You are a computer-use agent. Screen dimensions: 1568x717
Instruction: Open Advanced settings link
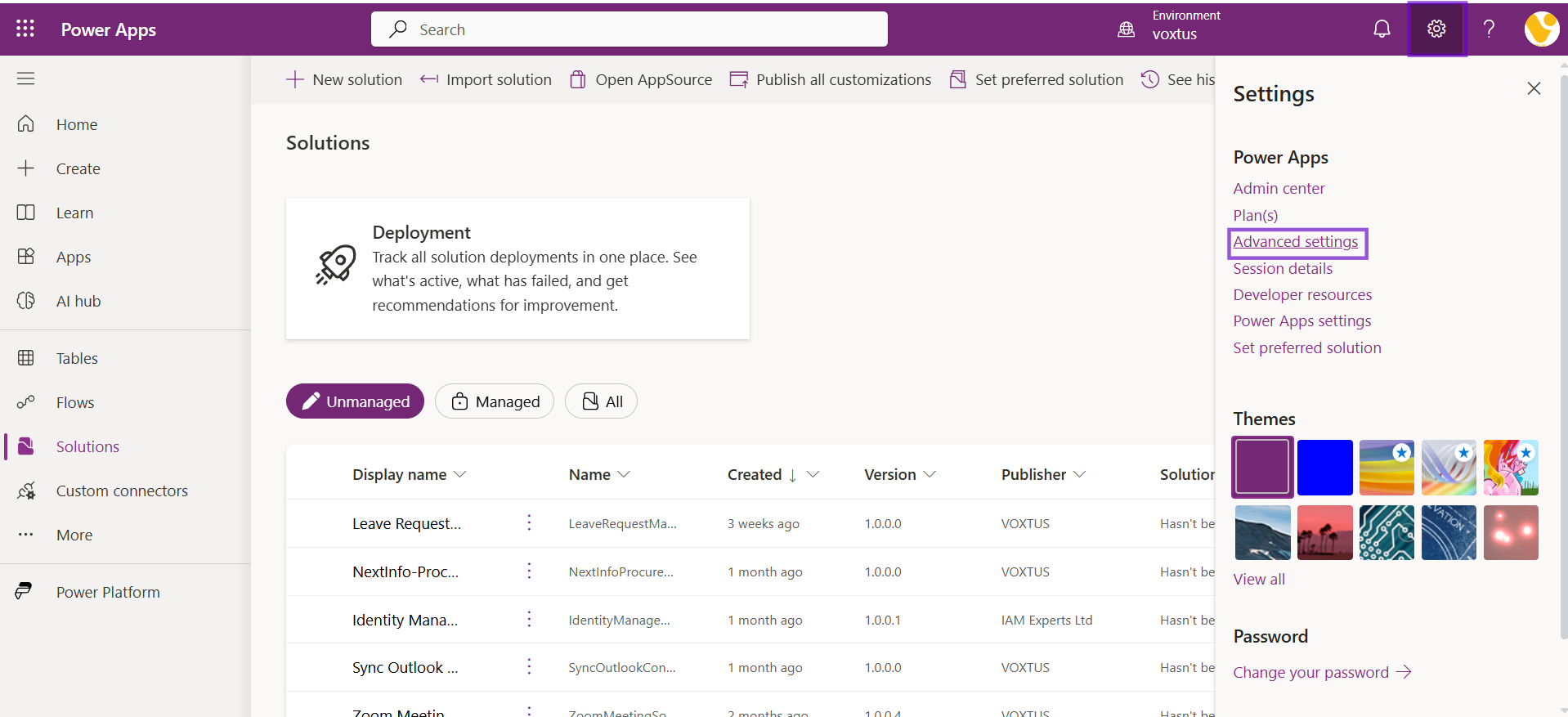tap(1296, 241)
